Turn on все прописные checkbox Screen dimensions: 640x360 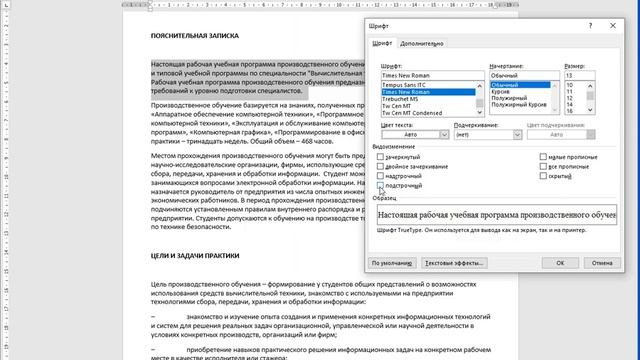(543, 166)
